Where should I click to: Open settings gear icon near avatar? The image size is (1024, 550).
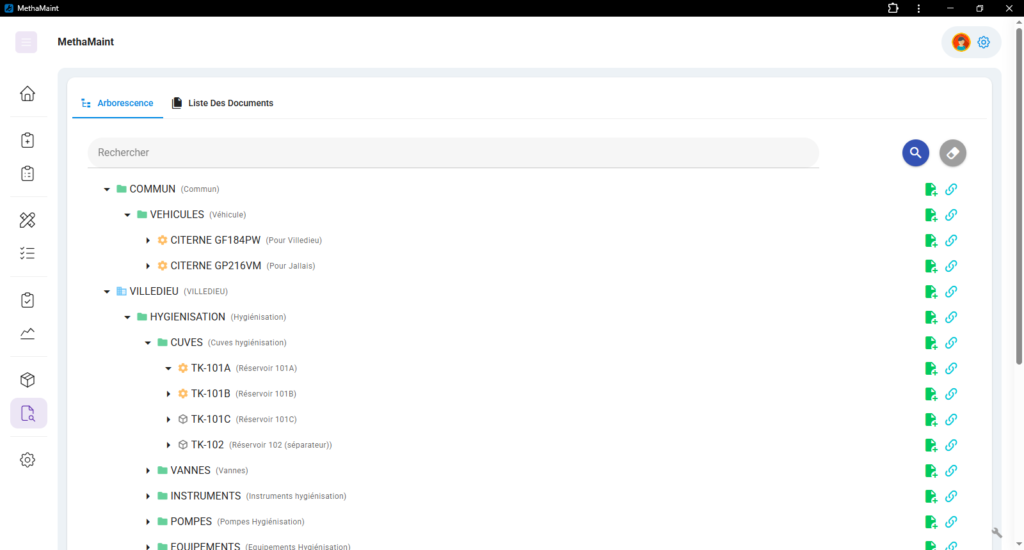point(984,42)
